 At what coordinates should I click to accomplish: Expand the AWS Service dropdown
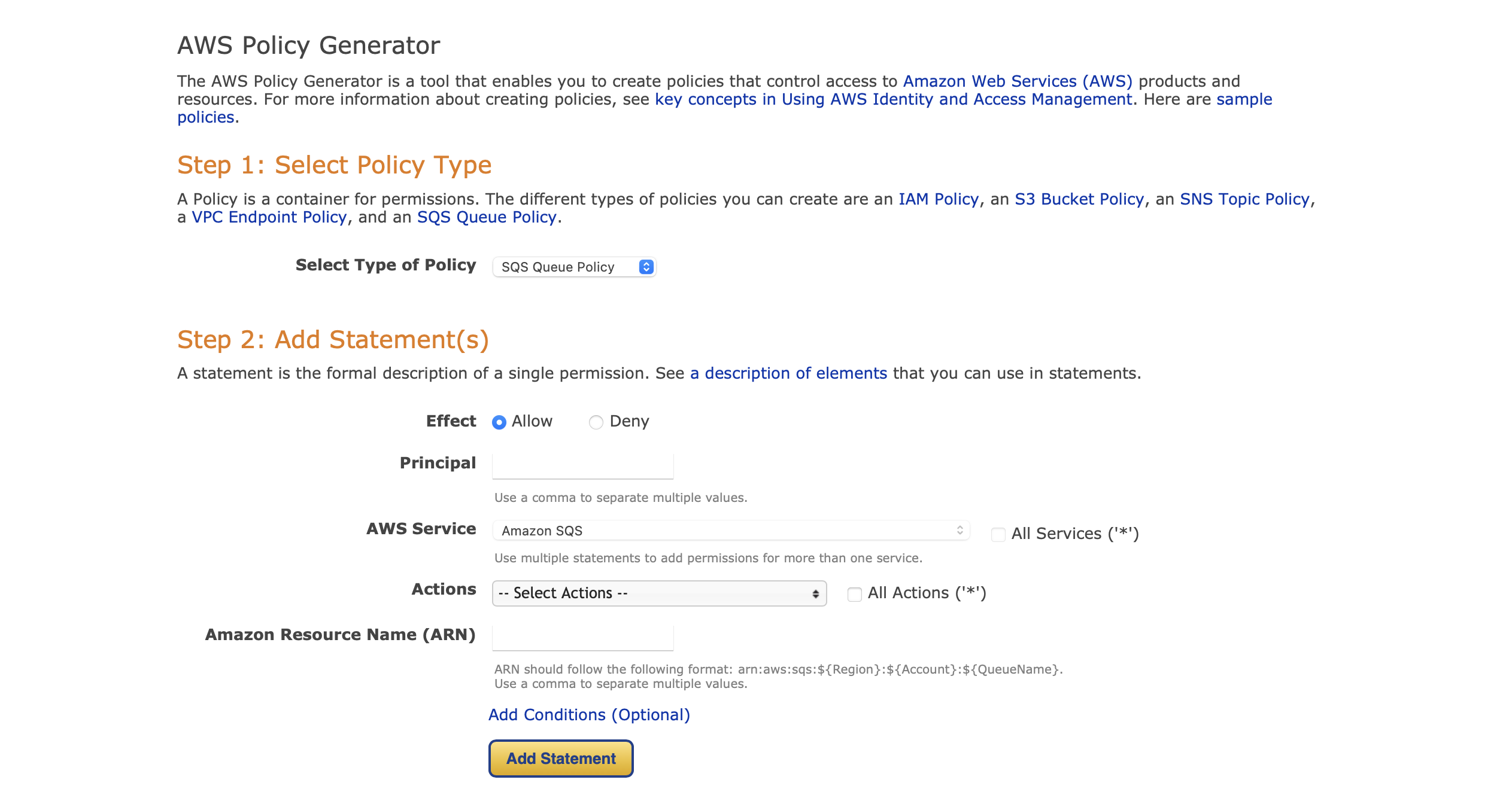(730, 531)
